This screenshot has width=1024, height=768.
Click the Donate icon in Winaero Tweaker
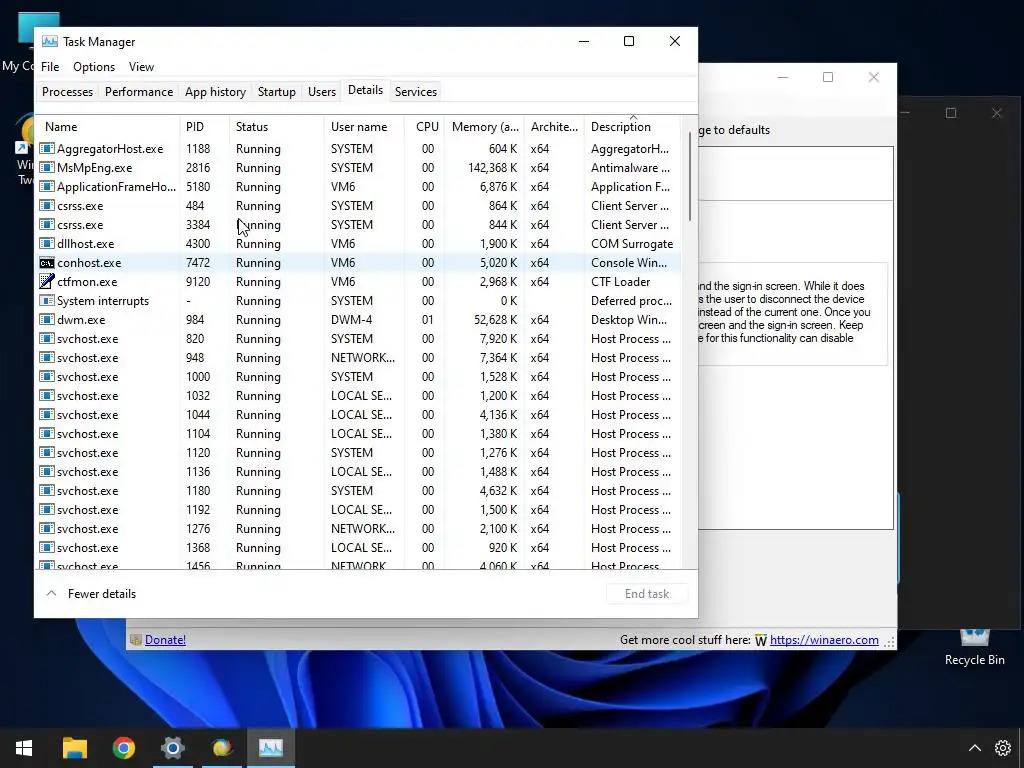136,640
